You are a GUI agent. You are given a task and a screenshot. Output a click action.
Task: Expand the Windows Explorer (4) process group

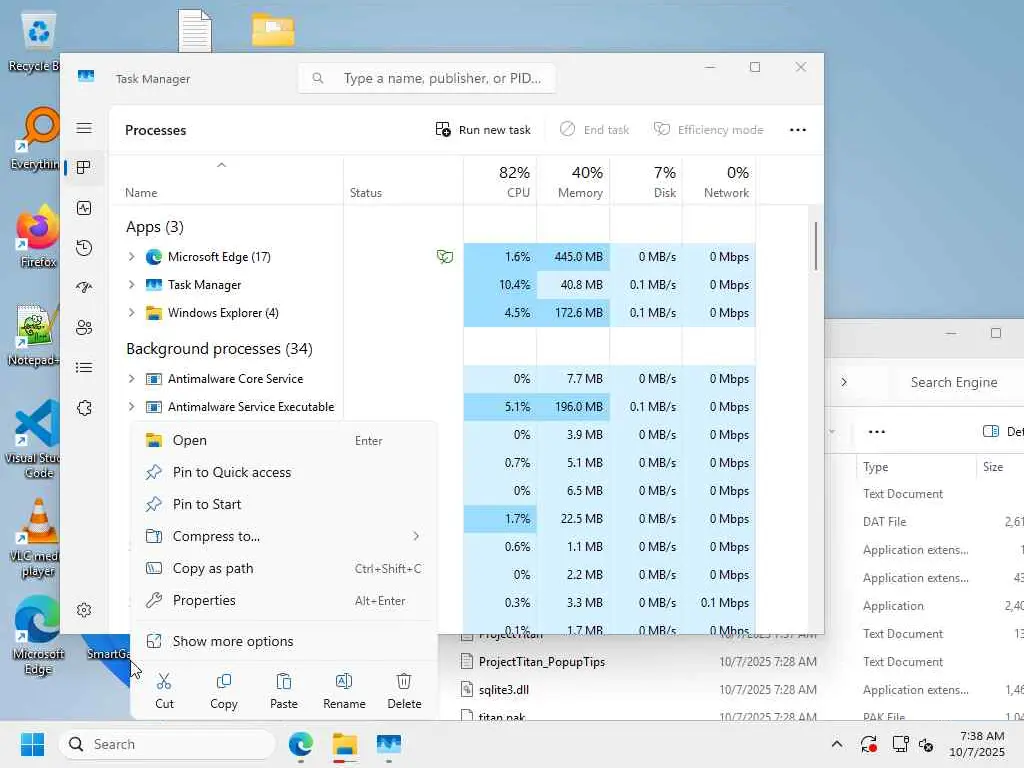pos(131,313)
